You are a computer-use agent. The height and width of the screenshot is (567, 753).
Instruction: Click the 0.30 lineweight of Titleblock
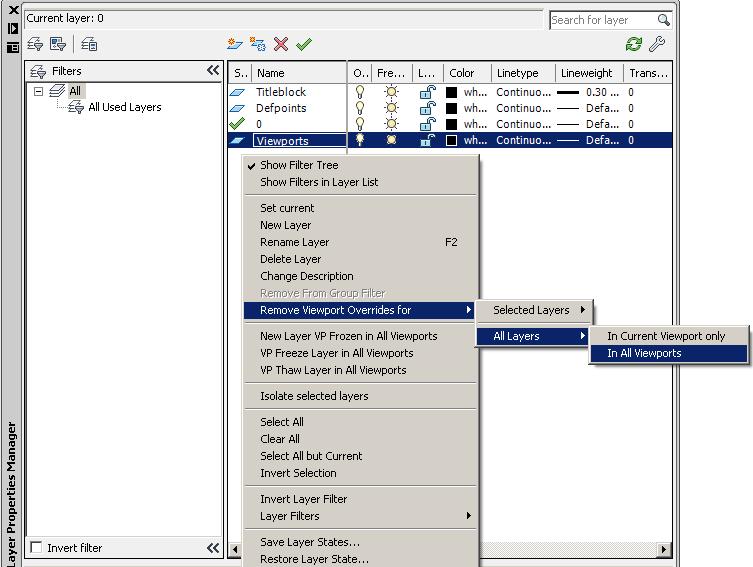pos(587,92)
